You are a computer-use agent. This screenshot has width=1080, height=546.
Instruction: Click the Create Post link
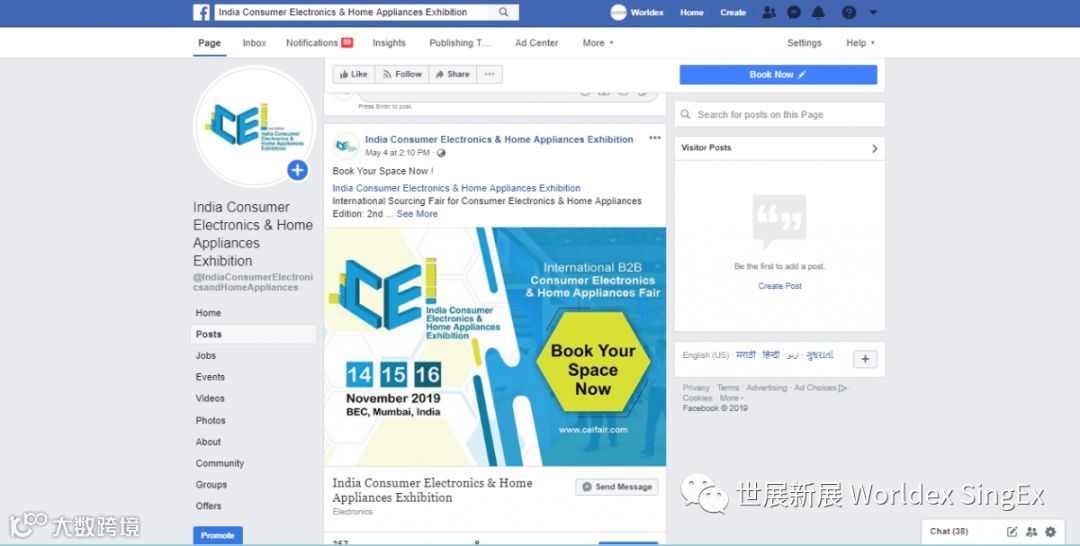click(780, 286)
